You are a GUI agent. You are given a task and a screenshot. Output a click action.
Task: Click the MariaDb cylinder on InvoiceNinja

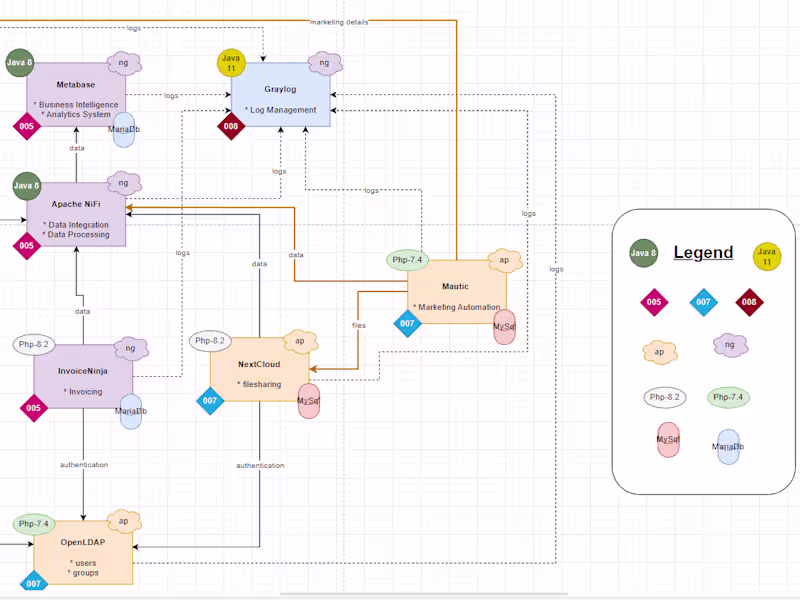[x=131, y=411]
